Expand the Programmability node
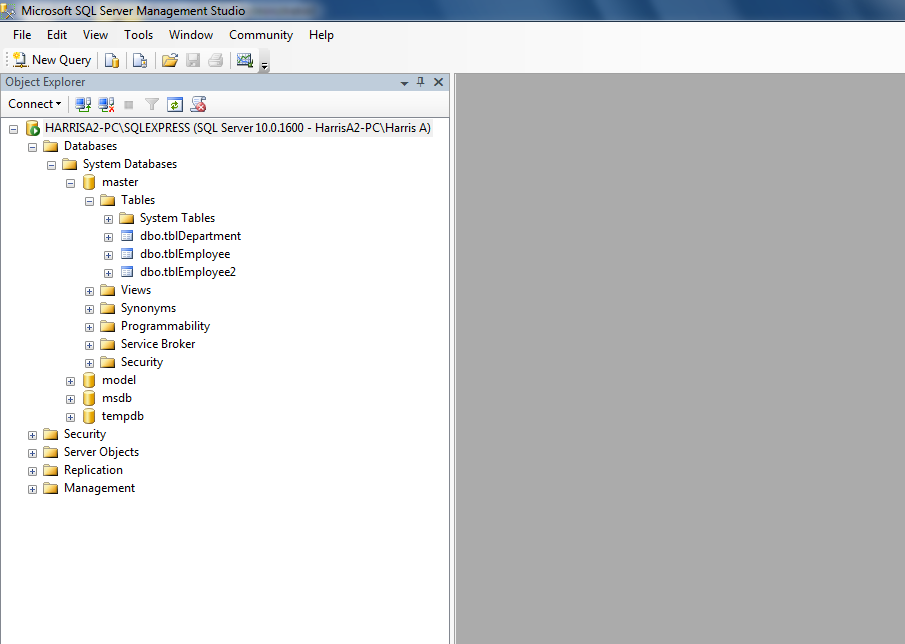Image resolution: width=905 pixels, height=644 pixels. (x=89, y=326)
